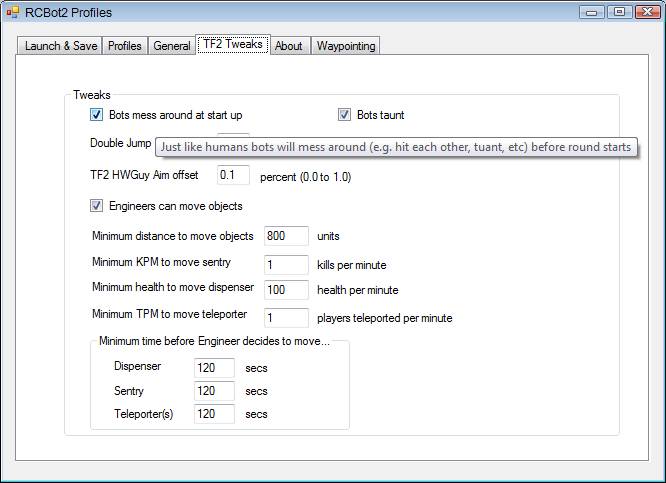The image size is (666, 483).
Task: Edit the Sentry seconds field
Action: click(x=214, y=391)
